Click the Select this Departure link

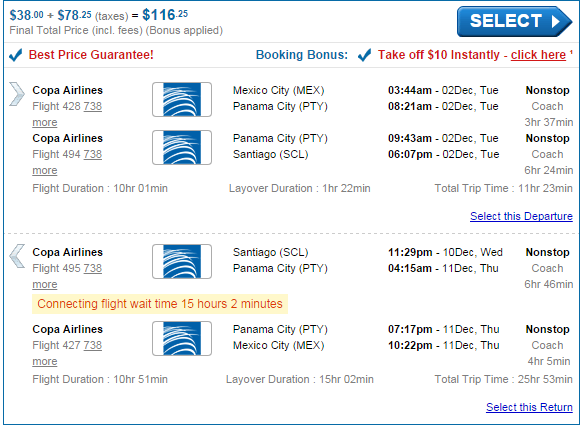pos(521,216)
